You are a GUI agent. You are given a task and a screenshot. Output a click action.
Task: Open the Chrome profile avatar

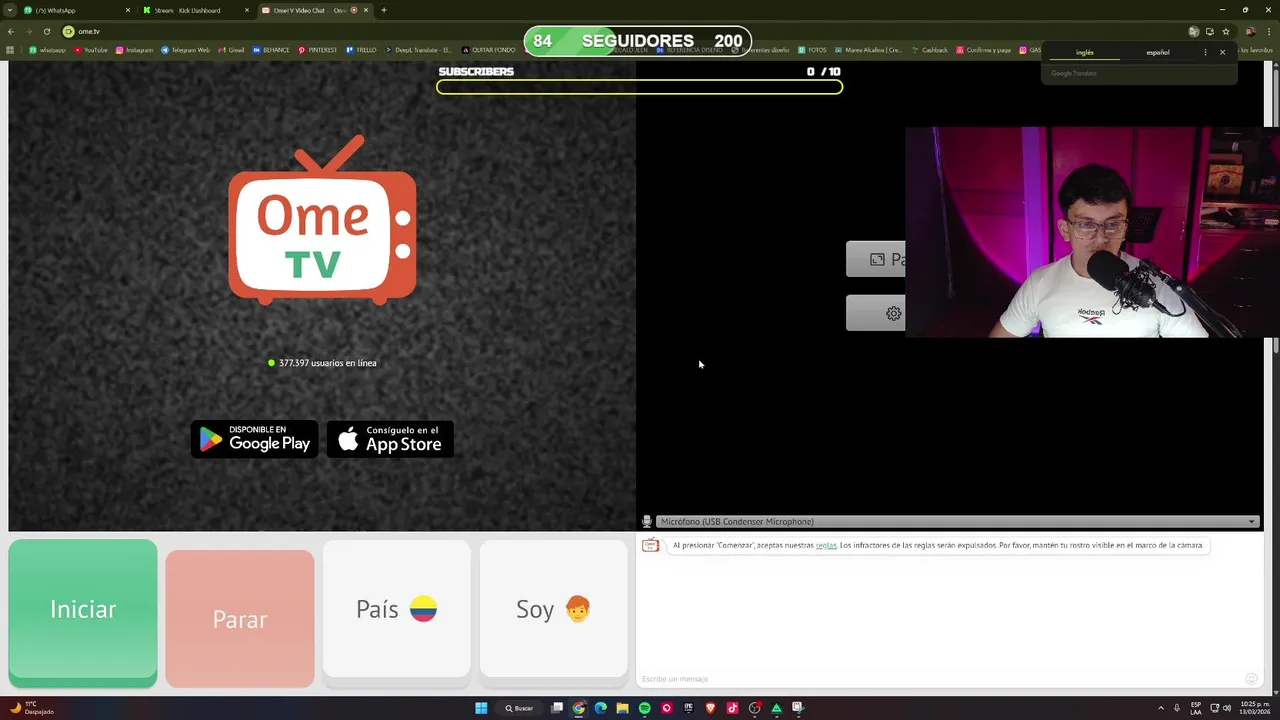1250,31
